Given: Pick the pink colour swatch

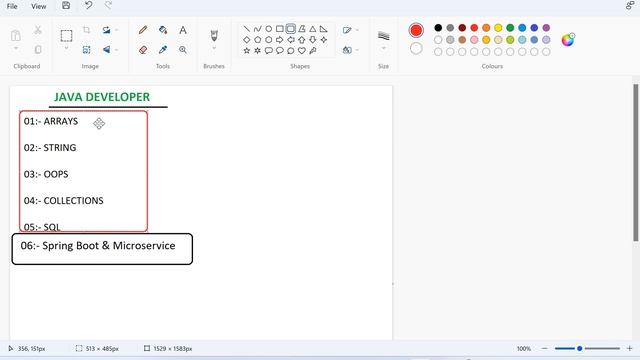Looking at the screenshot, I should (x=474, y=40).
